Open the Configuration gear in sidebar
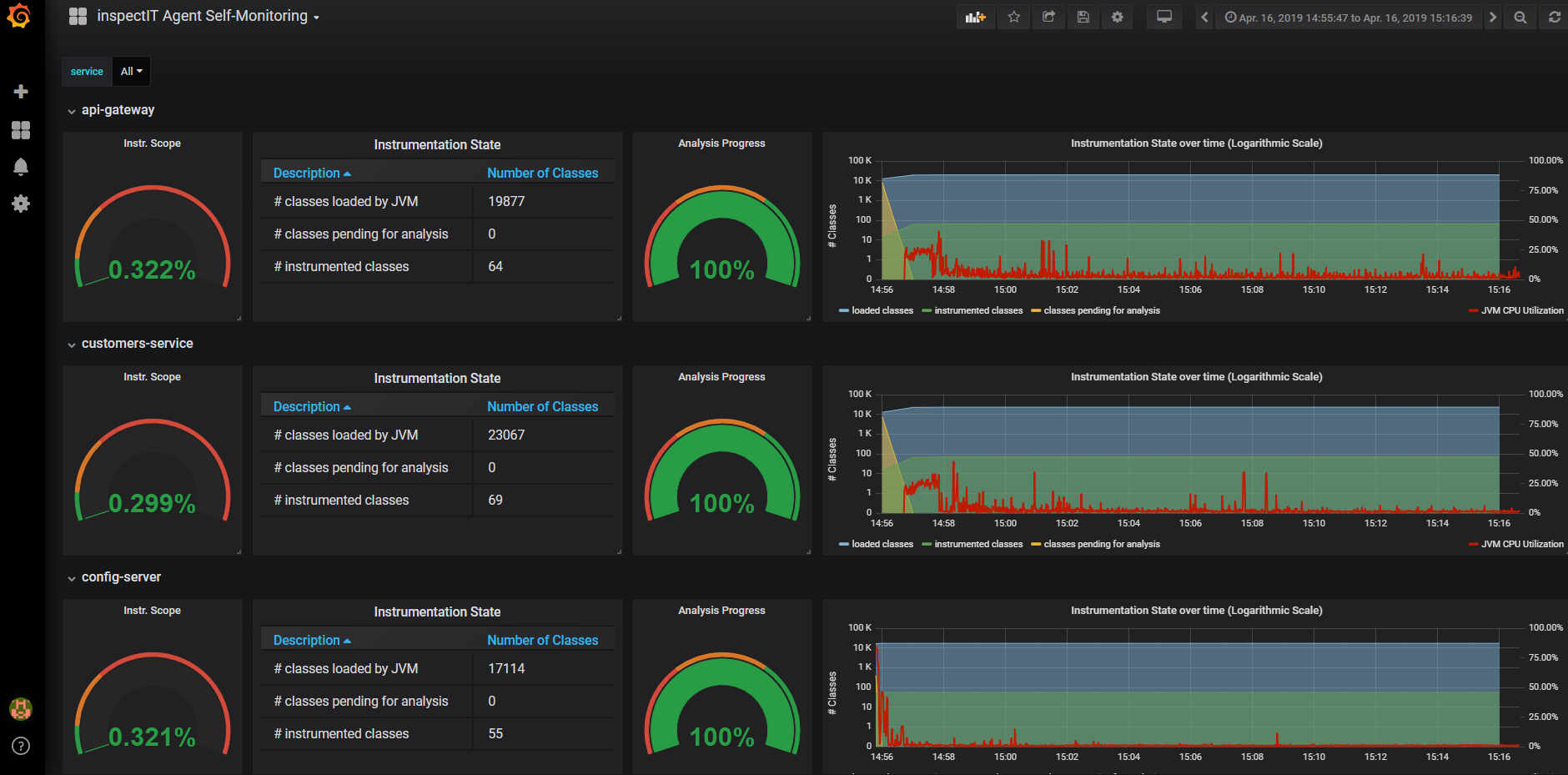 (21, 204)
